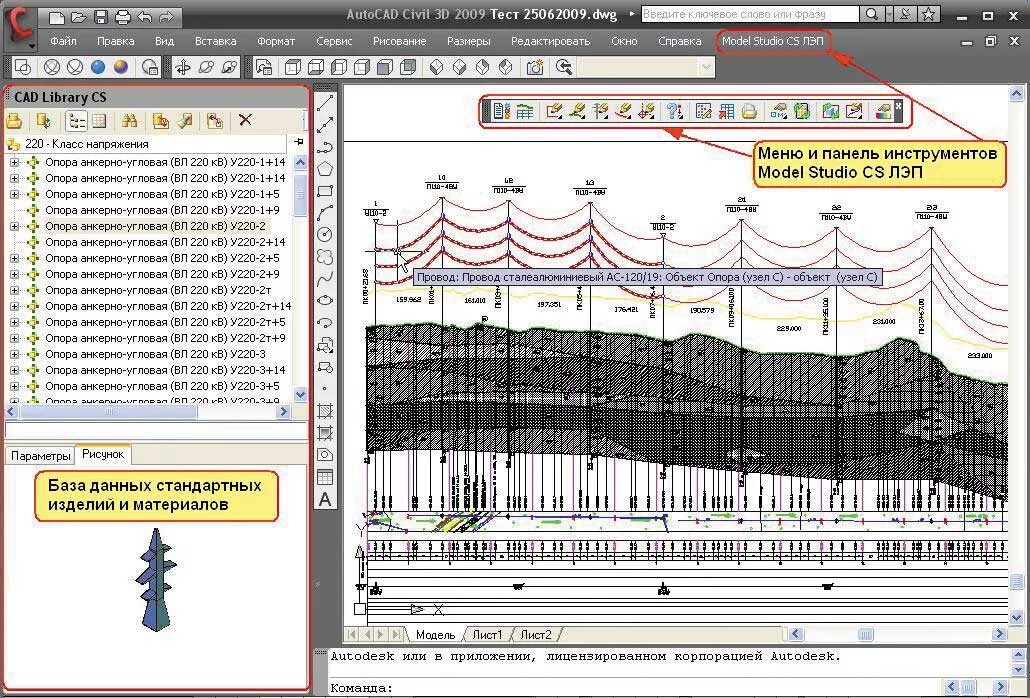Select the 220 - Класс напряжения root row
Image resolution: width=1030 pixels, height=698 pixels.
pos(146,144)
